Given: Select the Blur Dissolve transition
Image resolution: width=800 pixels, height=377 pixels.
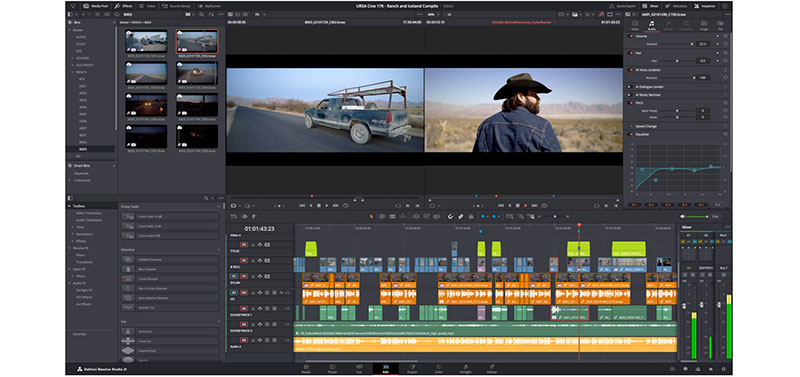Looking at the screenshot, I should tap(170, 269).
